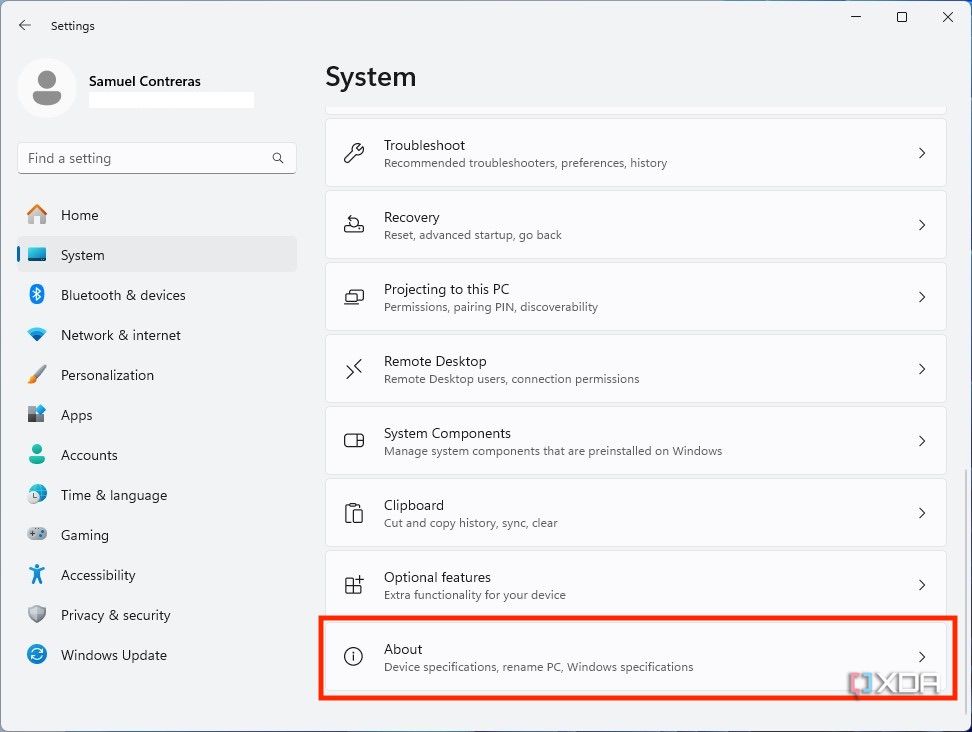The width and height of the screenshot is (972, 732).
Task: Click the Windows Update refresh icon
Action: point(37,654)
